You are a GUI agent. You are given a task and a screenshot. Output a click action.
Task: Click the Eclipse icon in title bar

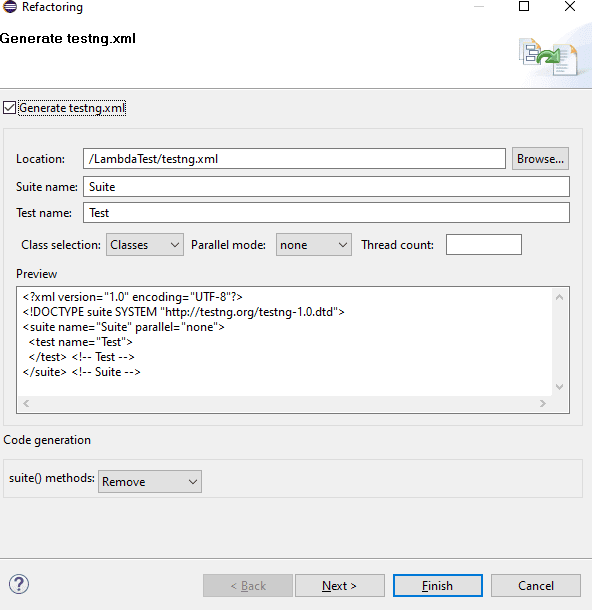click(x=9, y=6)
